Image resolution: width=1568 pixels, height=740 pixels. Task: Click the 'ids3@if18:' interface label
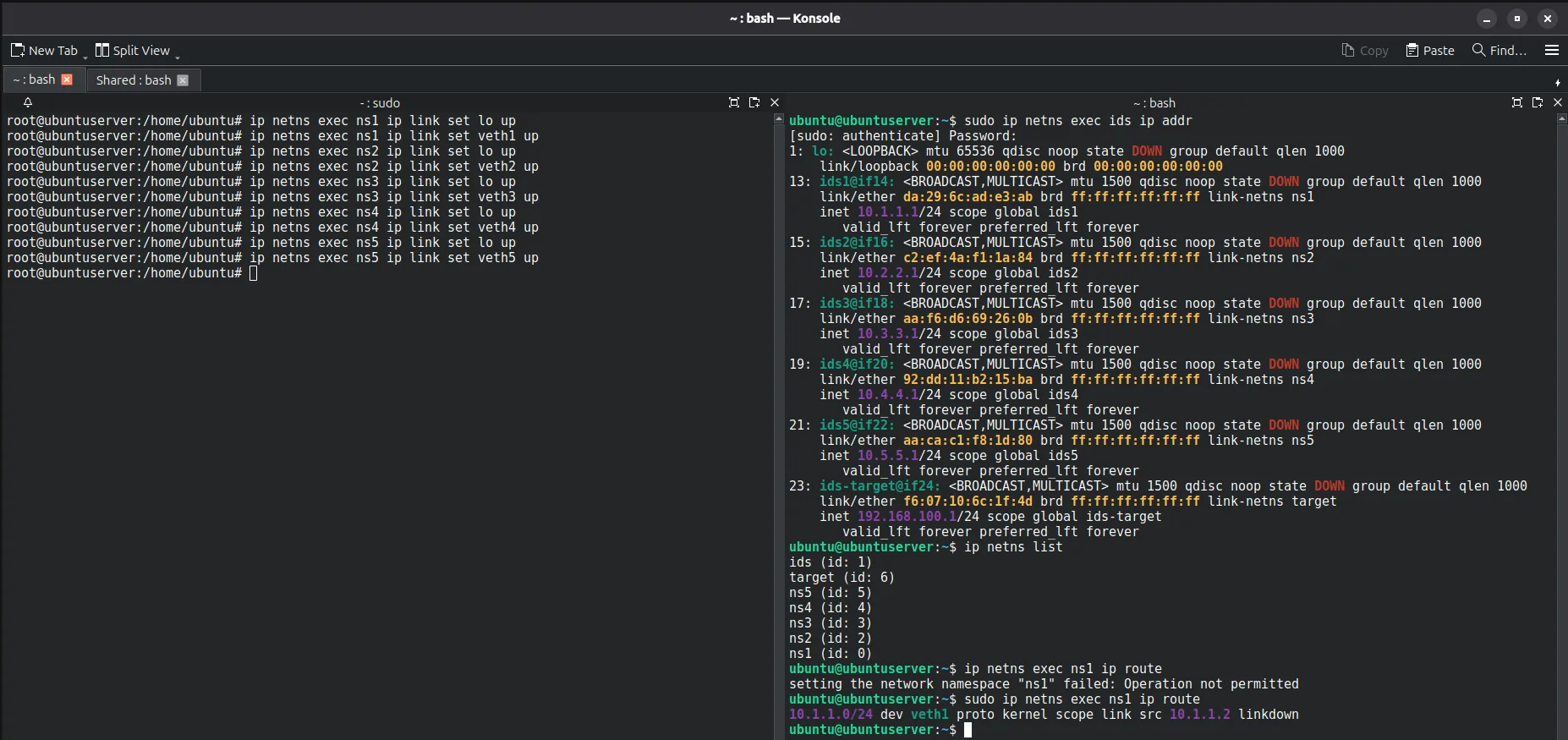(857, 304)
